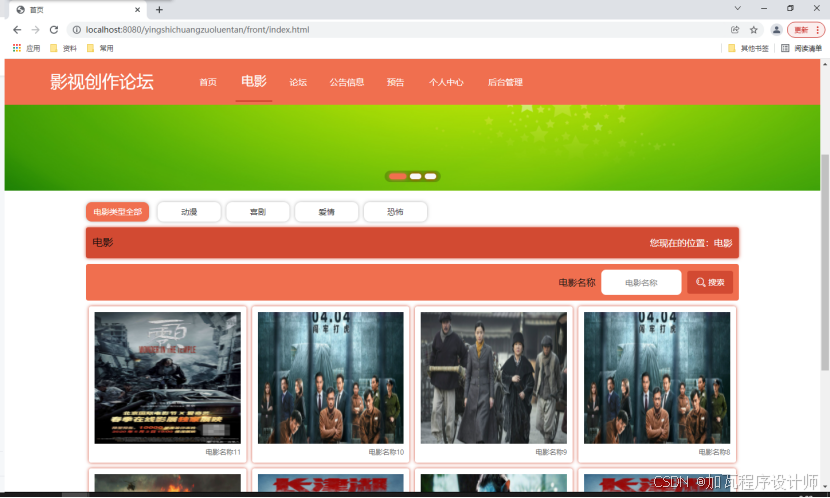Open movie poster for 电影名称11
Screen dimensions: 830x498
(167, 378)
